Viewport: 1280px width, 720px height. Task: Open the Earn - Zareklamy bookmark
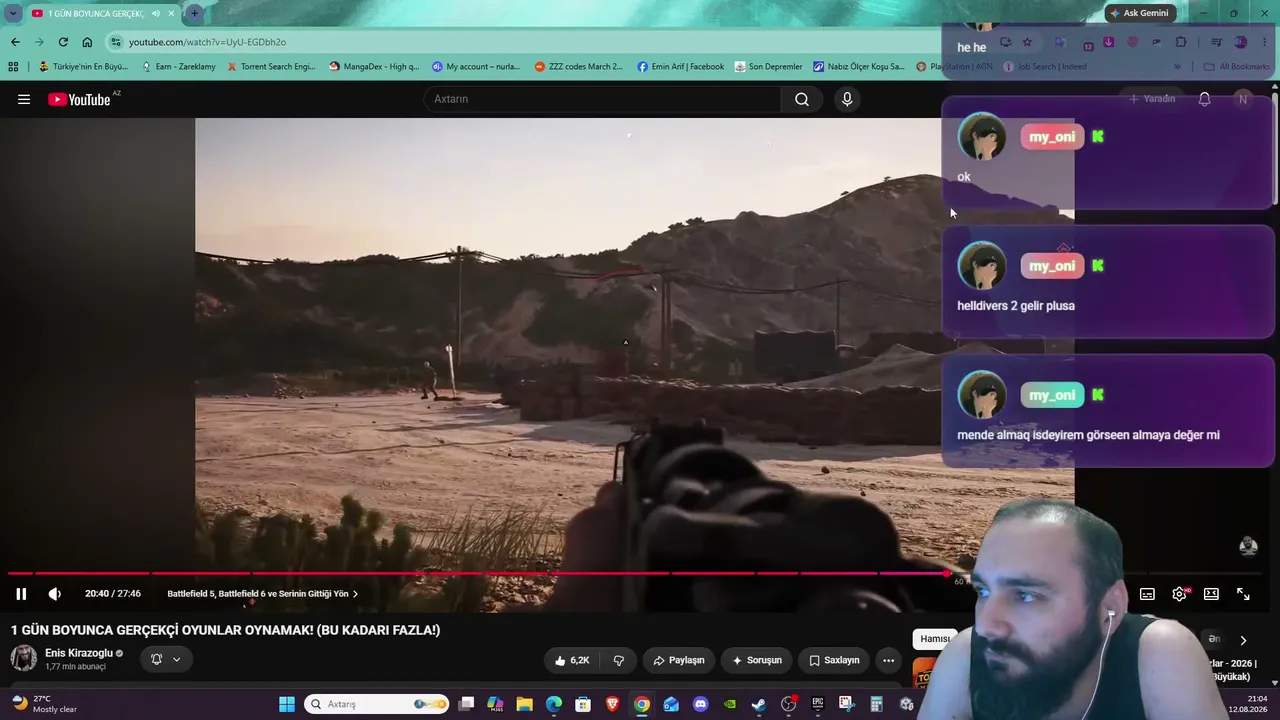click(179, 67)
